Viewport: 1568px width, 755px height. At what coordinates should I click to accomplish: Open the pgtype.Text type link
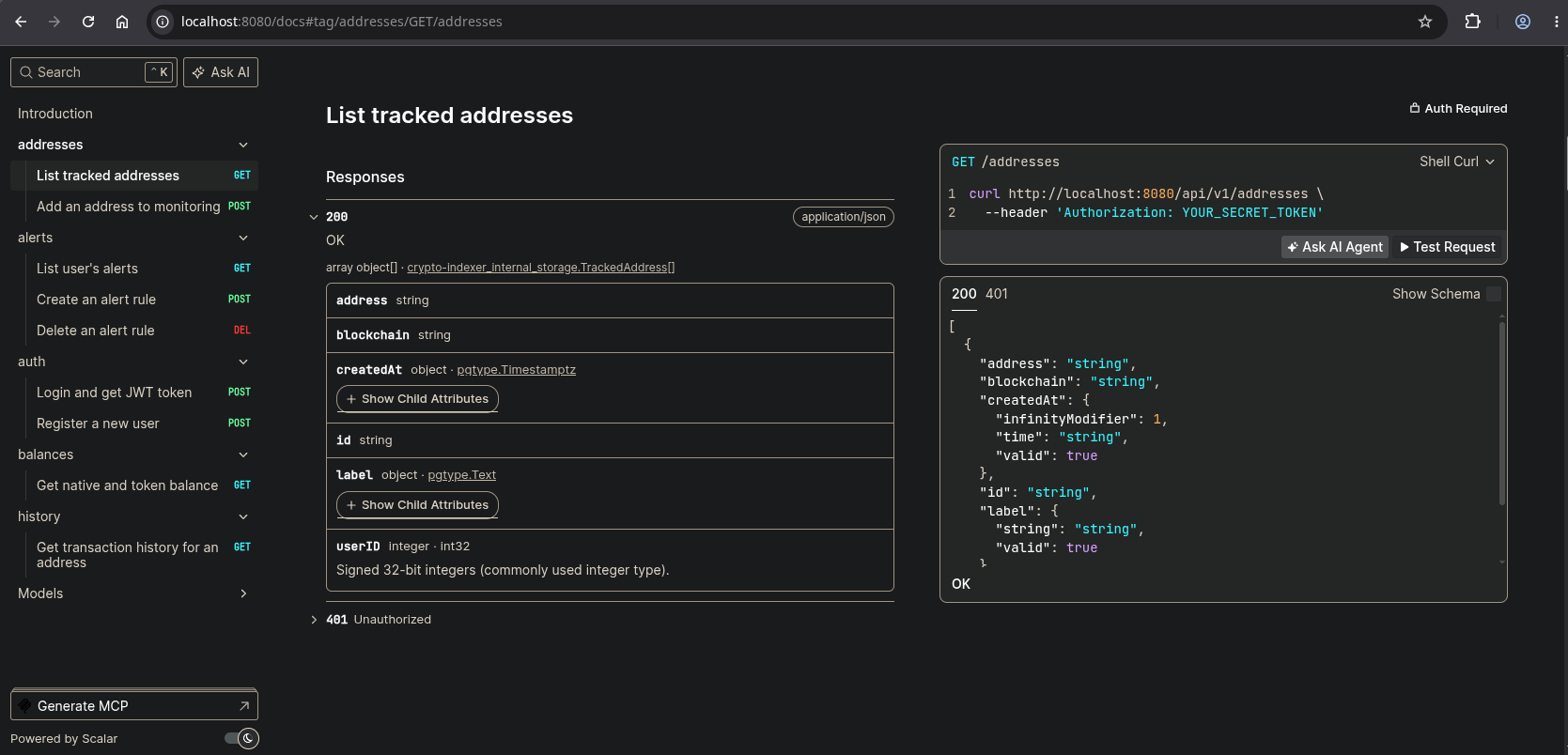pyautogui.click(x=461, y=475)
